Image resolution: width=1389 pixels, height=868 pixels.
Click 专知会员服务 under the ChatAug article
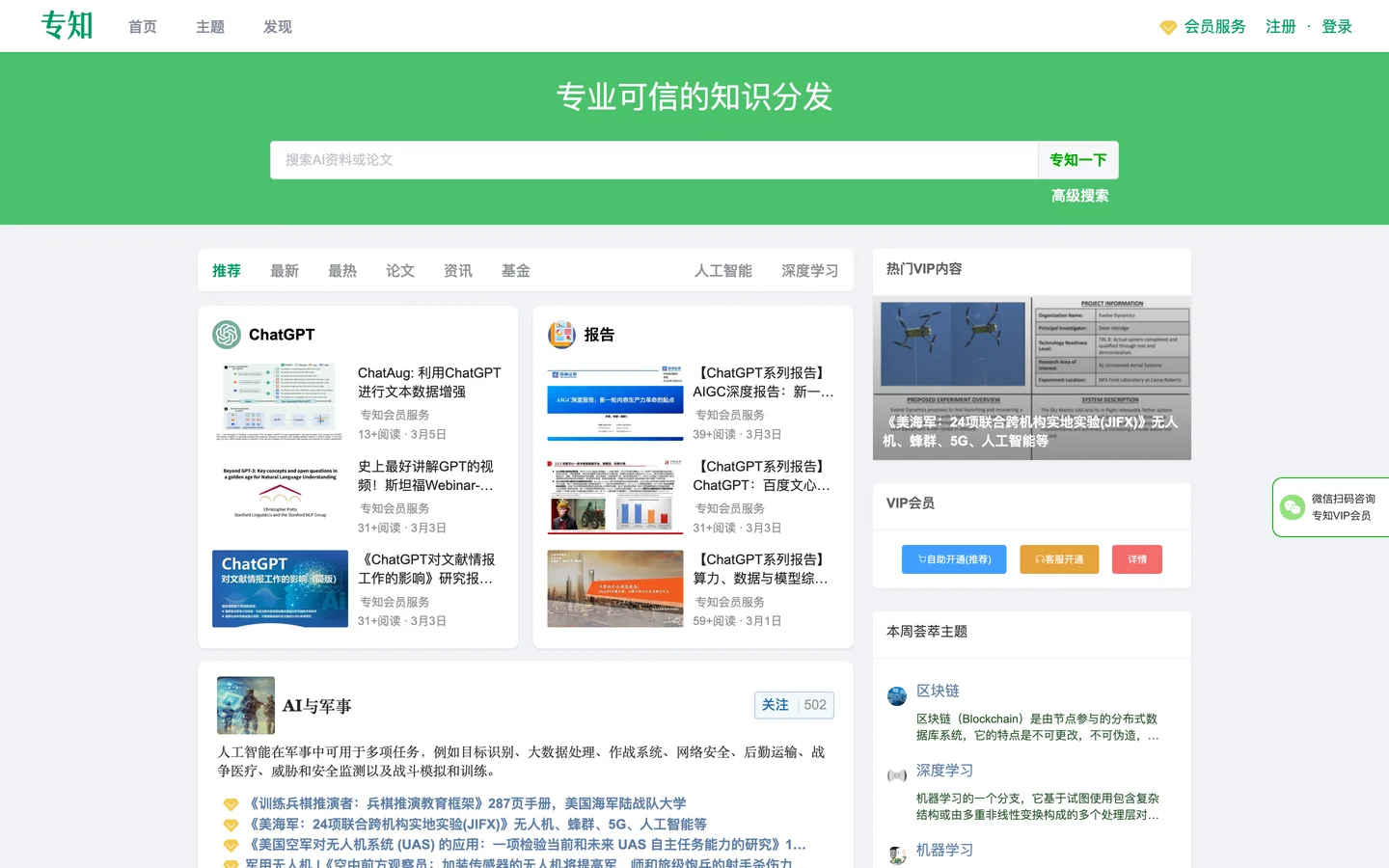tap(395, 416)
